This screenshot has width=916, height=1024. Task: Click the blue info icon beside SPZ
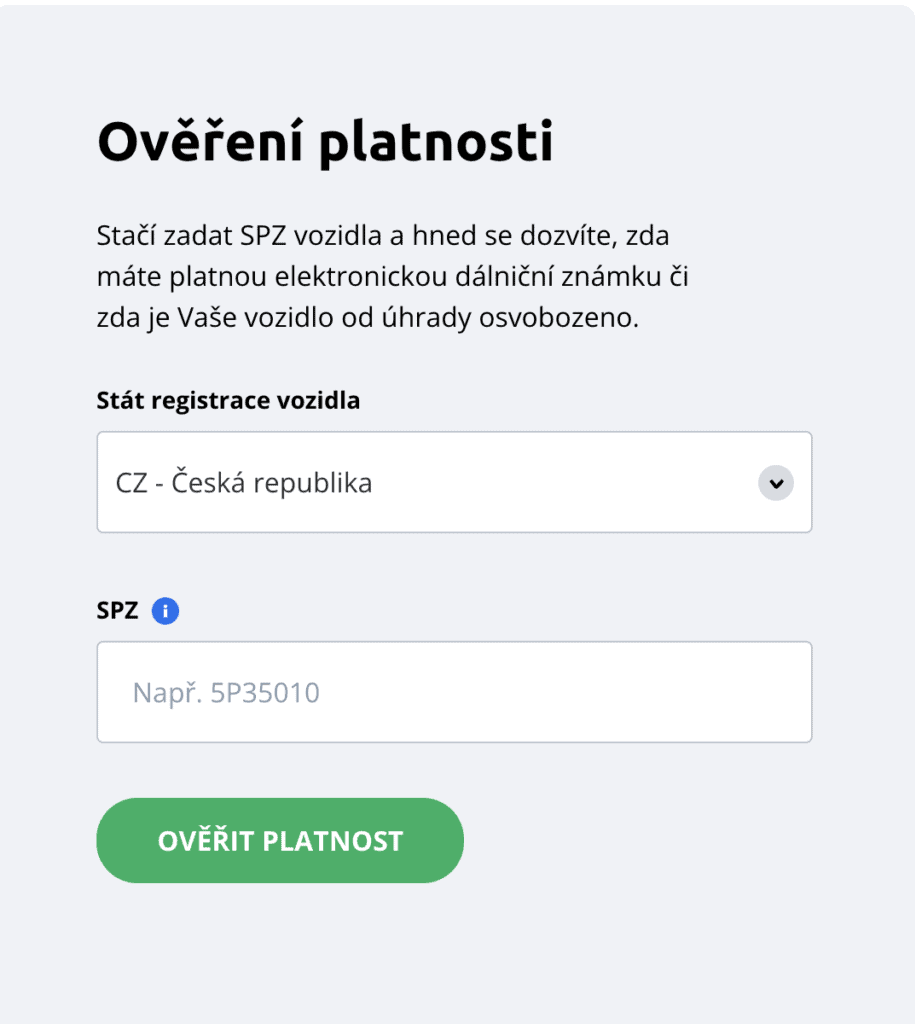[165, 611]
